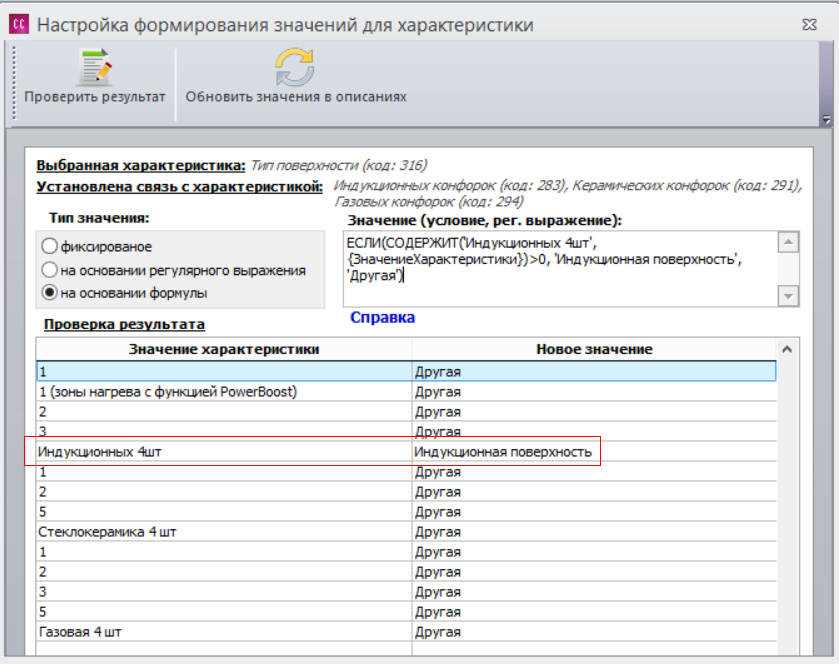The image size is (839, 664).
Task: Click Другая cell next to Газовая 4 шт
Action: tap(594, 632)
